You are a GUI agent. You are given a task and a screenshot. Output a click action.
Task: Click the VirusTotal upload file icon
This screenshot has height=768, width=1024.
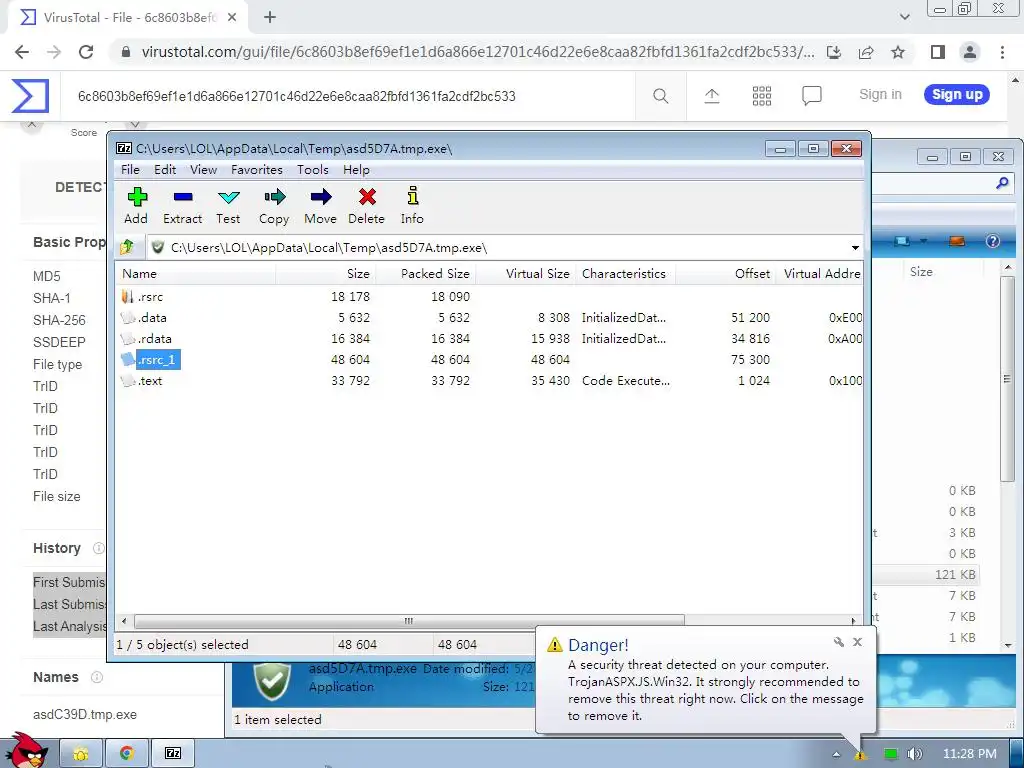pos(712,96)
